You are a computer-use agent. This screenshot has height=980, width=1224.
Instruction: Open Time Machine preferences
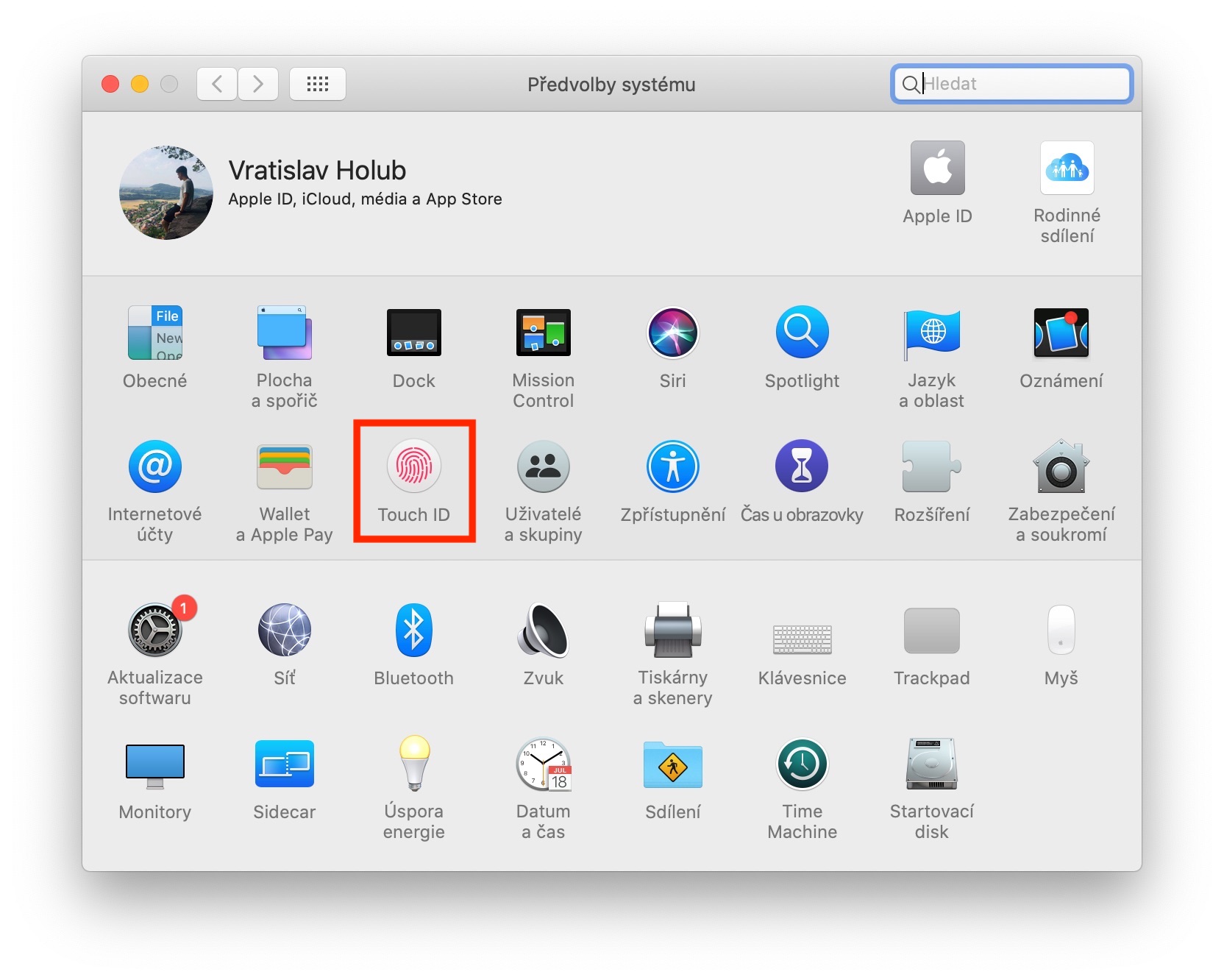pyautogui.click(x=802, y=764)
